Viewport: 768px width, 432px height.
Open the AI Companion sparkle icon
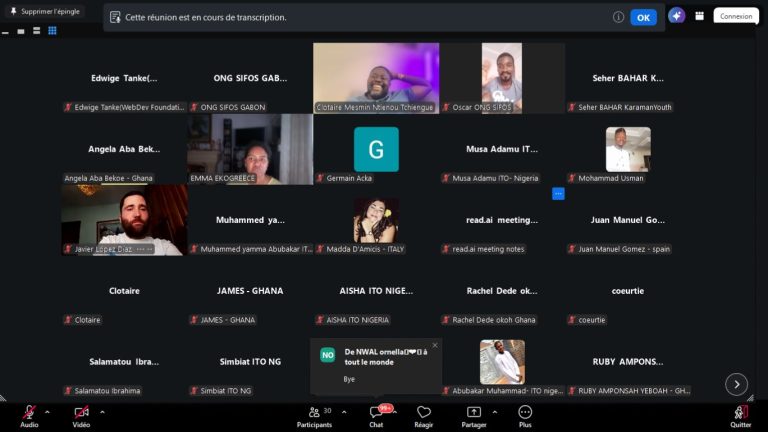[x=676, y=16]
